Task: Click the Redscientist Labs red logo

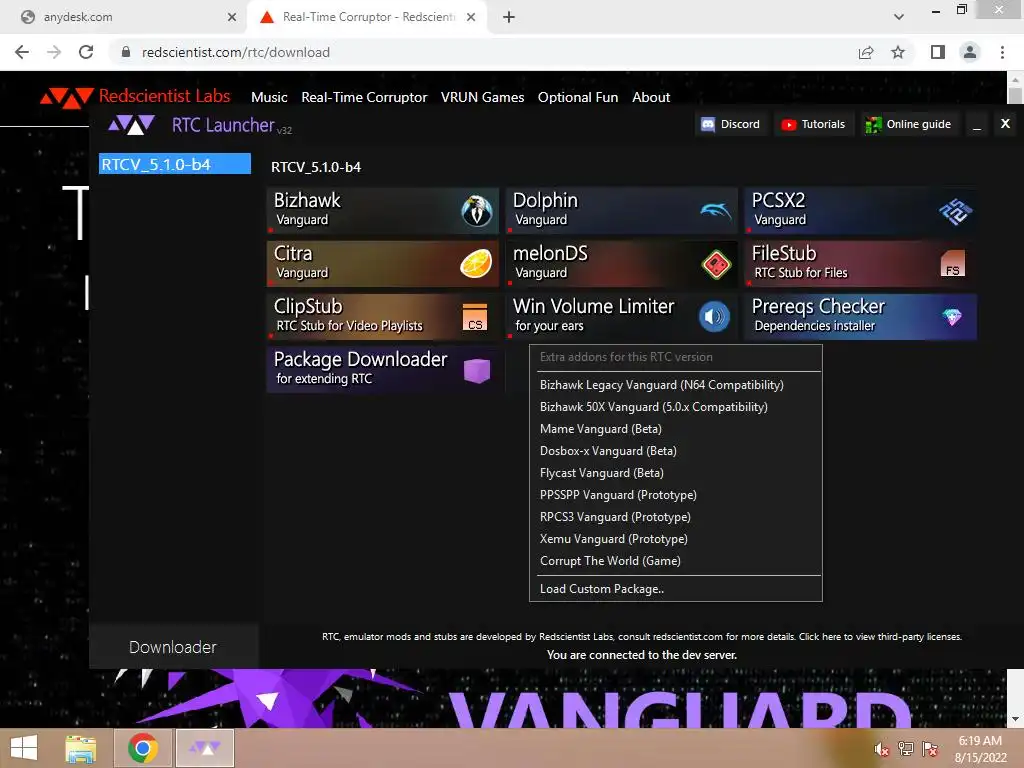Action: tap(67, 97)
